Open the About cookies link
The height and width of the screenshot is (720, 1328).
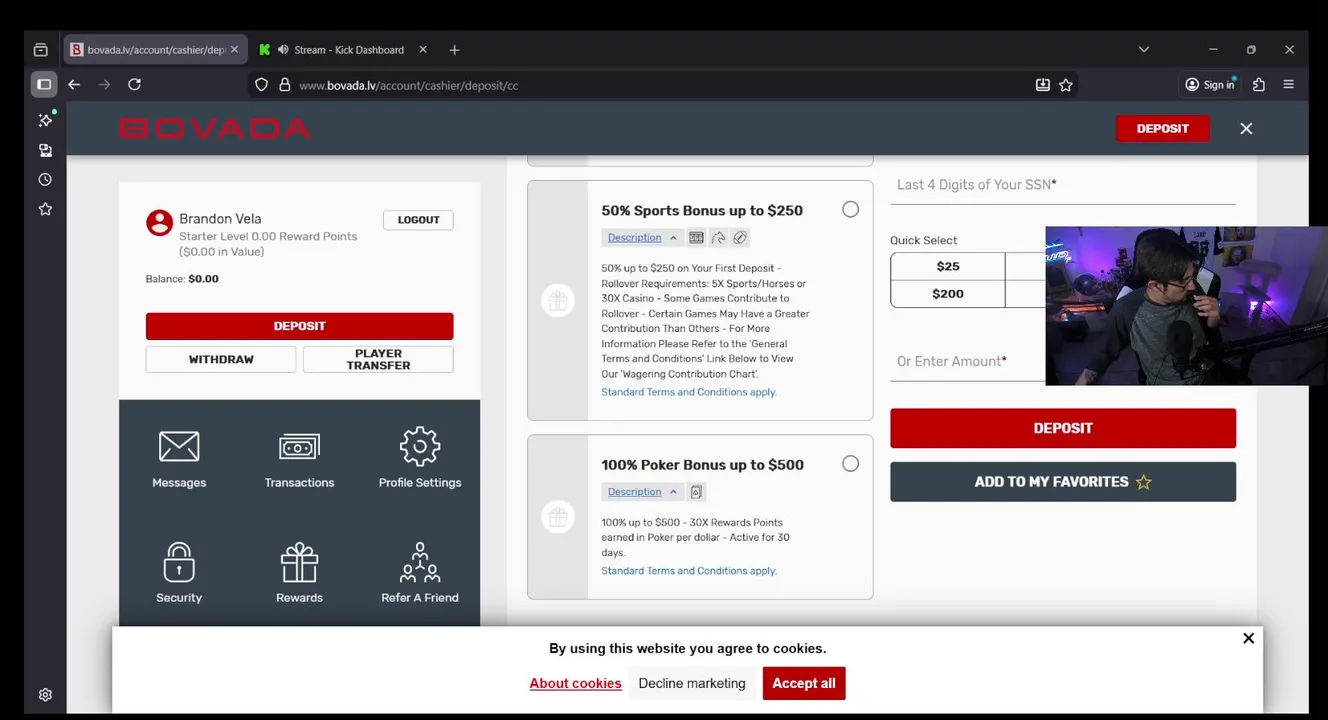pos(575,683)
